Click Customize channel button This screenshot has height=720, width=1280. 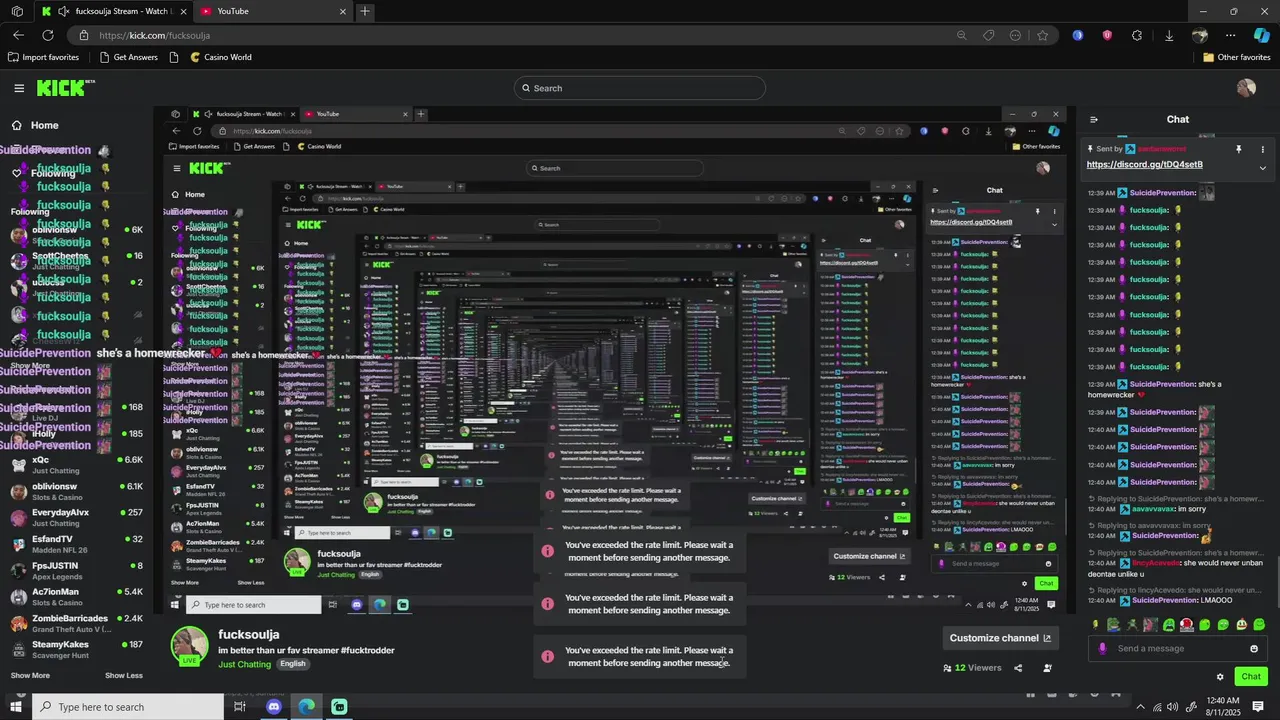pyautogui.click(x=1000, y=638)
